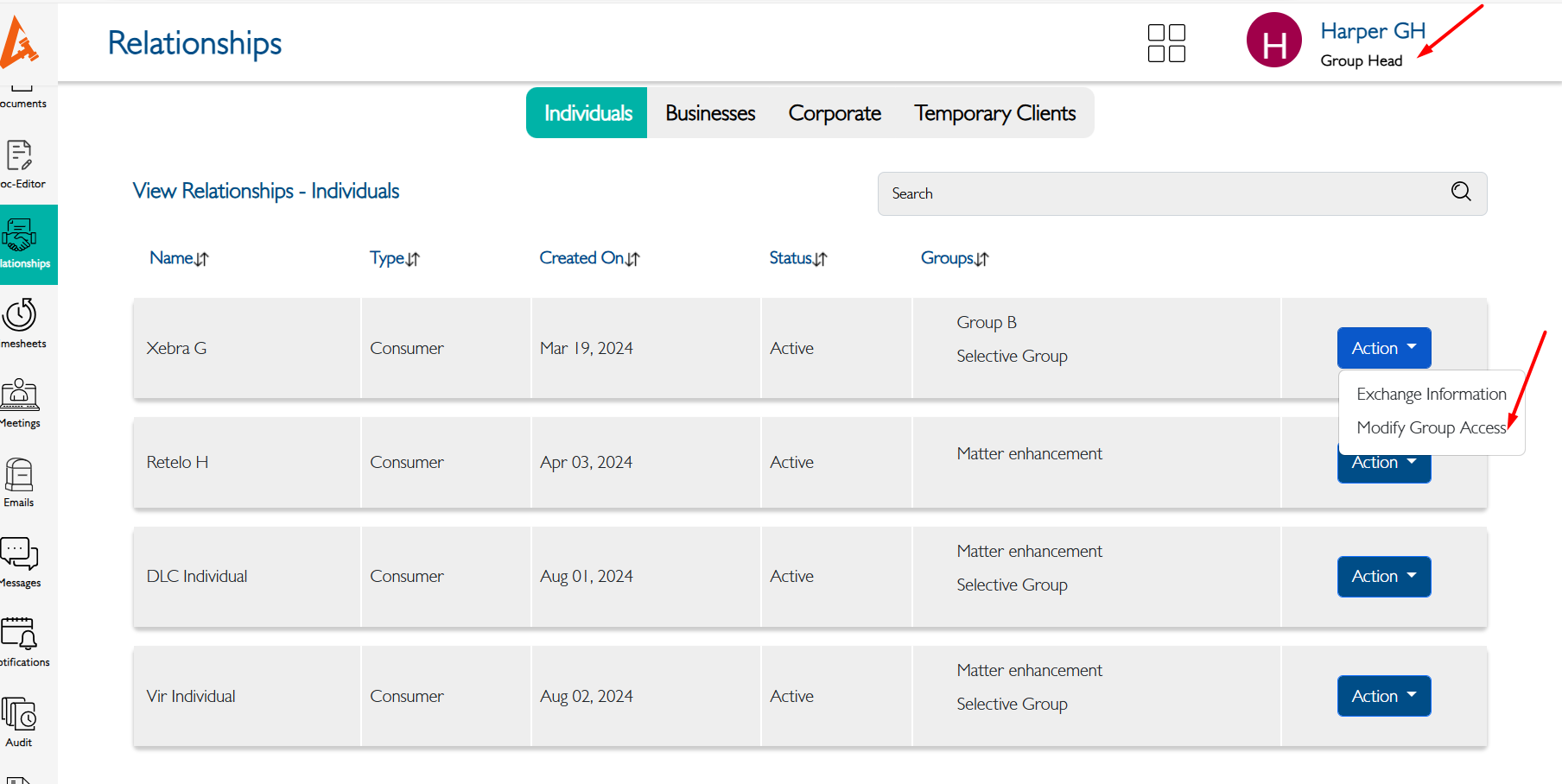Sort the table by Created On

coord(590,257)
